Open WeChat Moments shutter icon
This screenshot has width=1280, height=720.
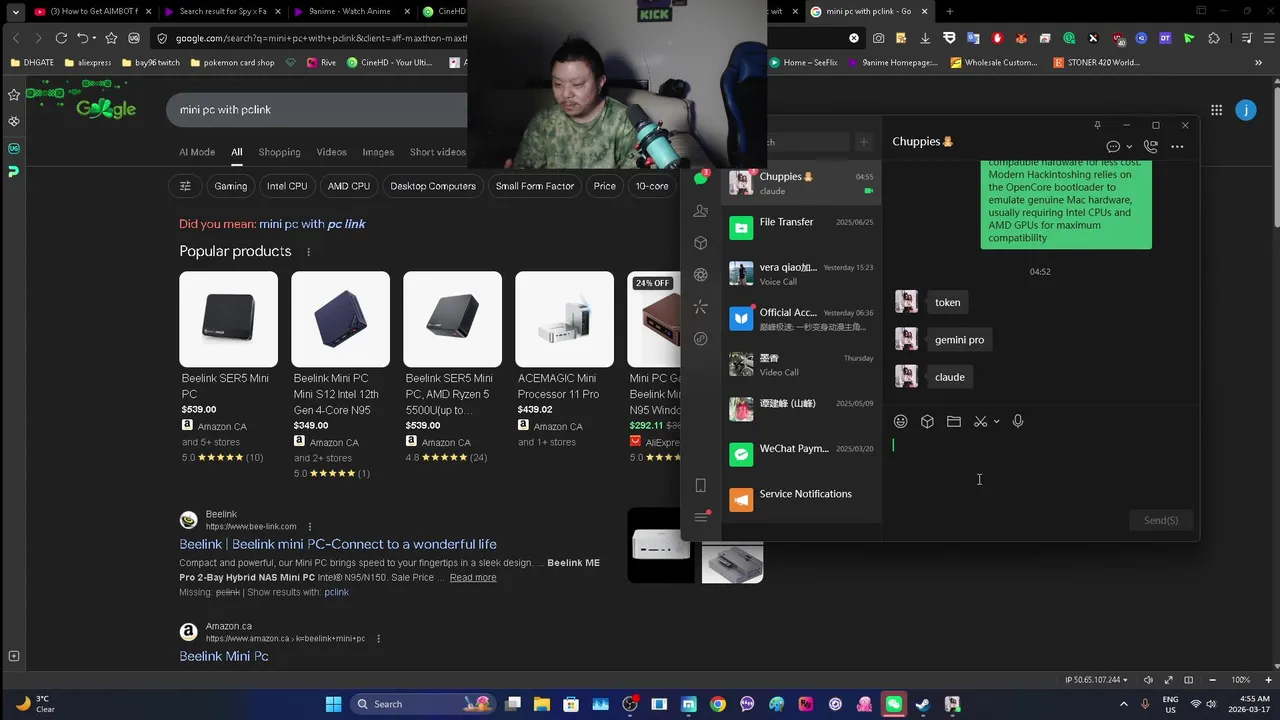click(x=700, y=275)
